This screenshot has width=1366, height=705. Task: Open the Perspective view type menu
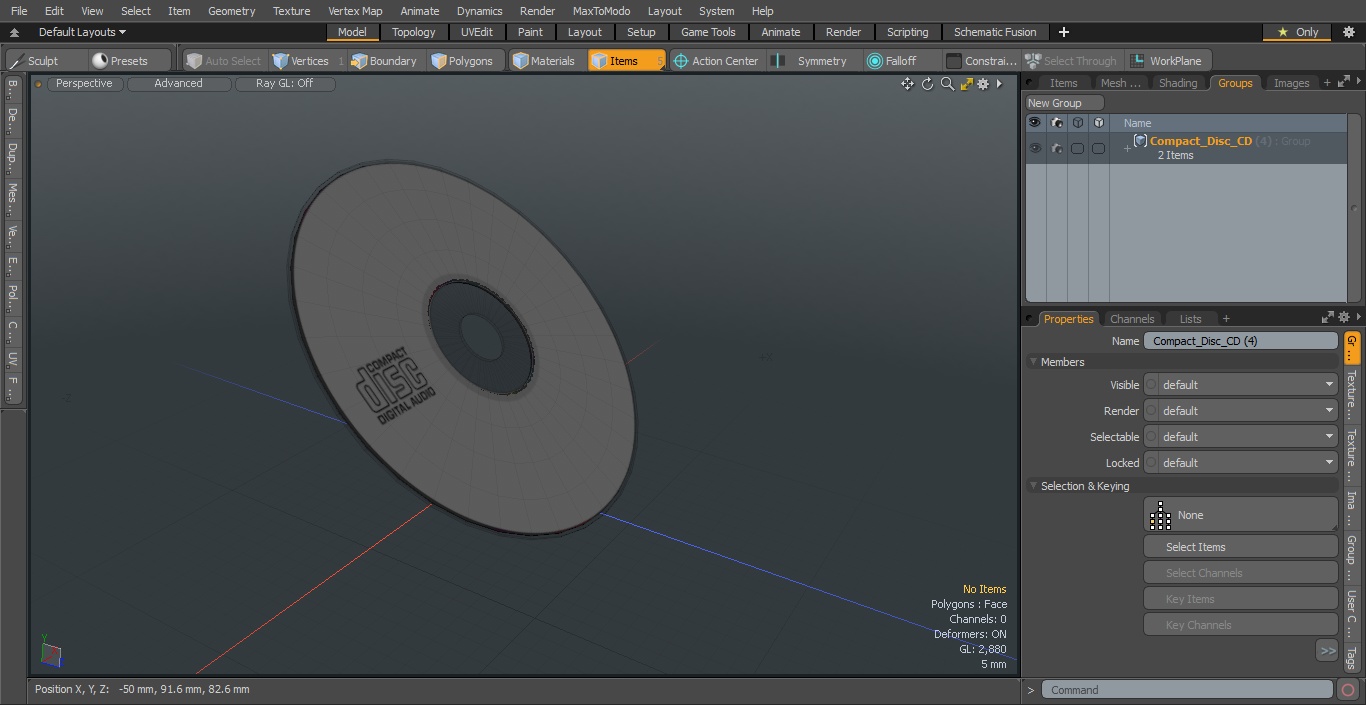[x=84, y=84]
